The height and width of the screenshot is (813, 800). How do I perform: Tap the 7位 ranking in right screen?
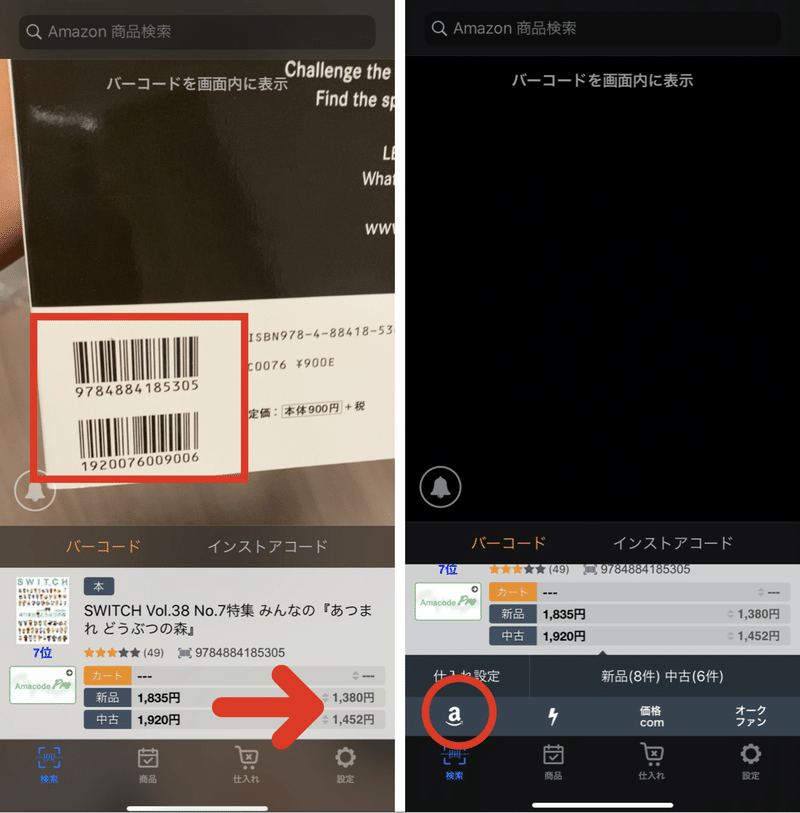[x=448, y=569]
